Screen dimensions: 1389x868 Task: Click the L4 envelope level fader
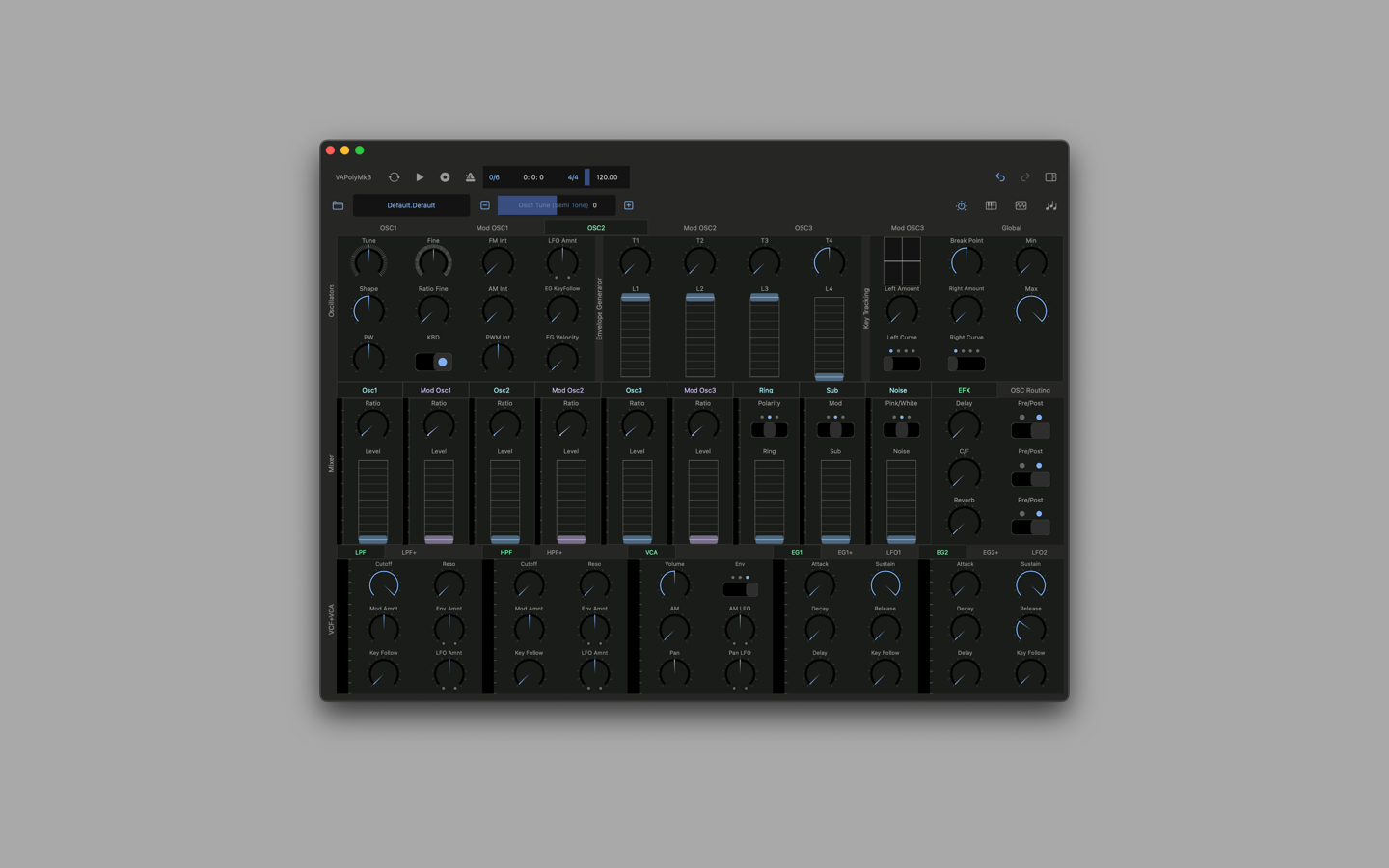click(x=829, y=338)
